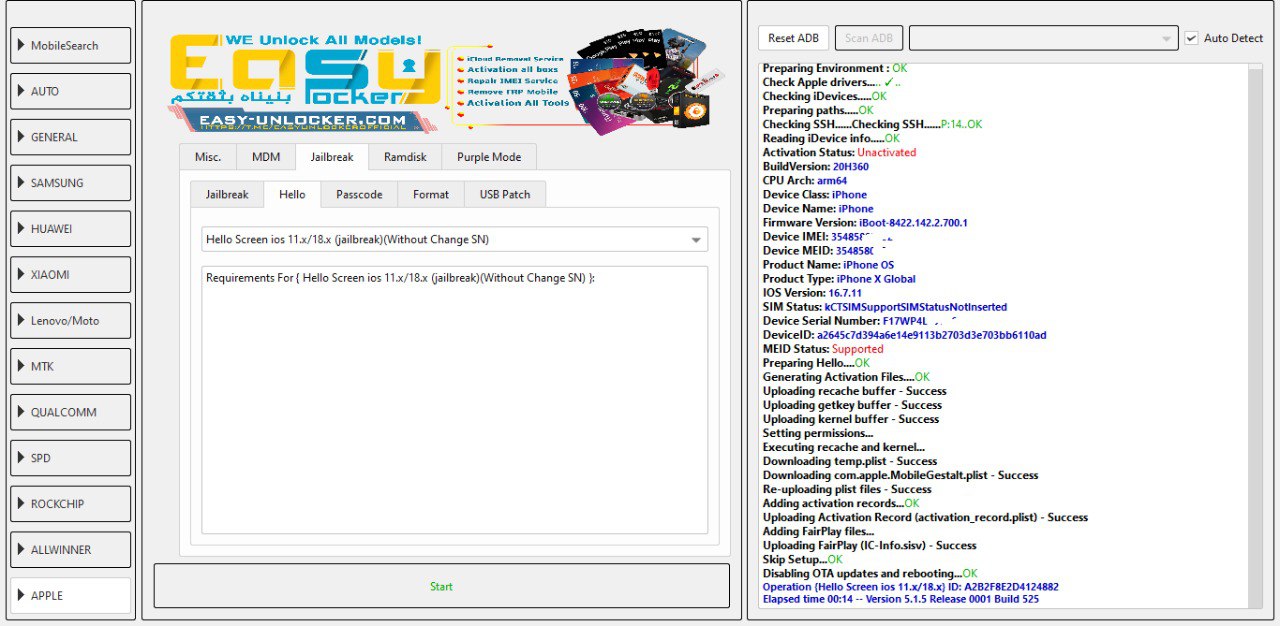Viewport: 1280px width, 626px height.
Task: Click the 'Re-uploading plist files - Success' line
Action: click(847, 489)
